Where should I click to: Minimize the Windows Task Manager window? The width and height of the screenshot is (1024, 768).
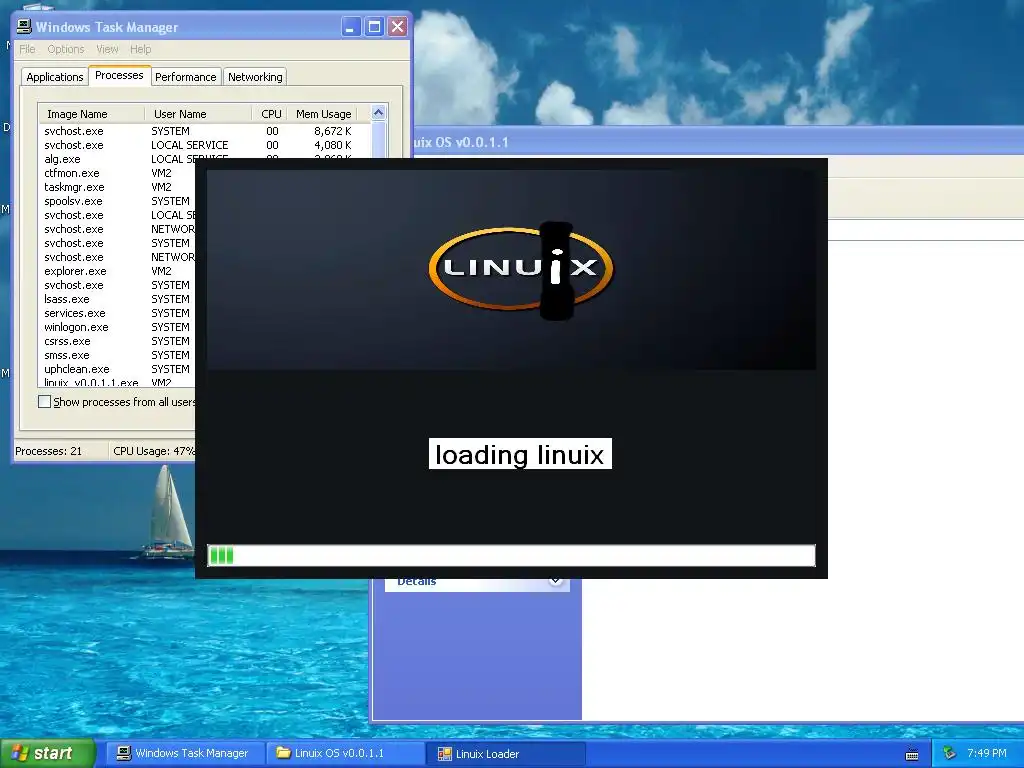[351, 27]
